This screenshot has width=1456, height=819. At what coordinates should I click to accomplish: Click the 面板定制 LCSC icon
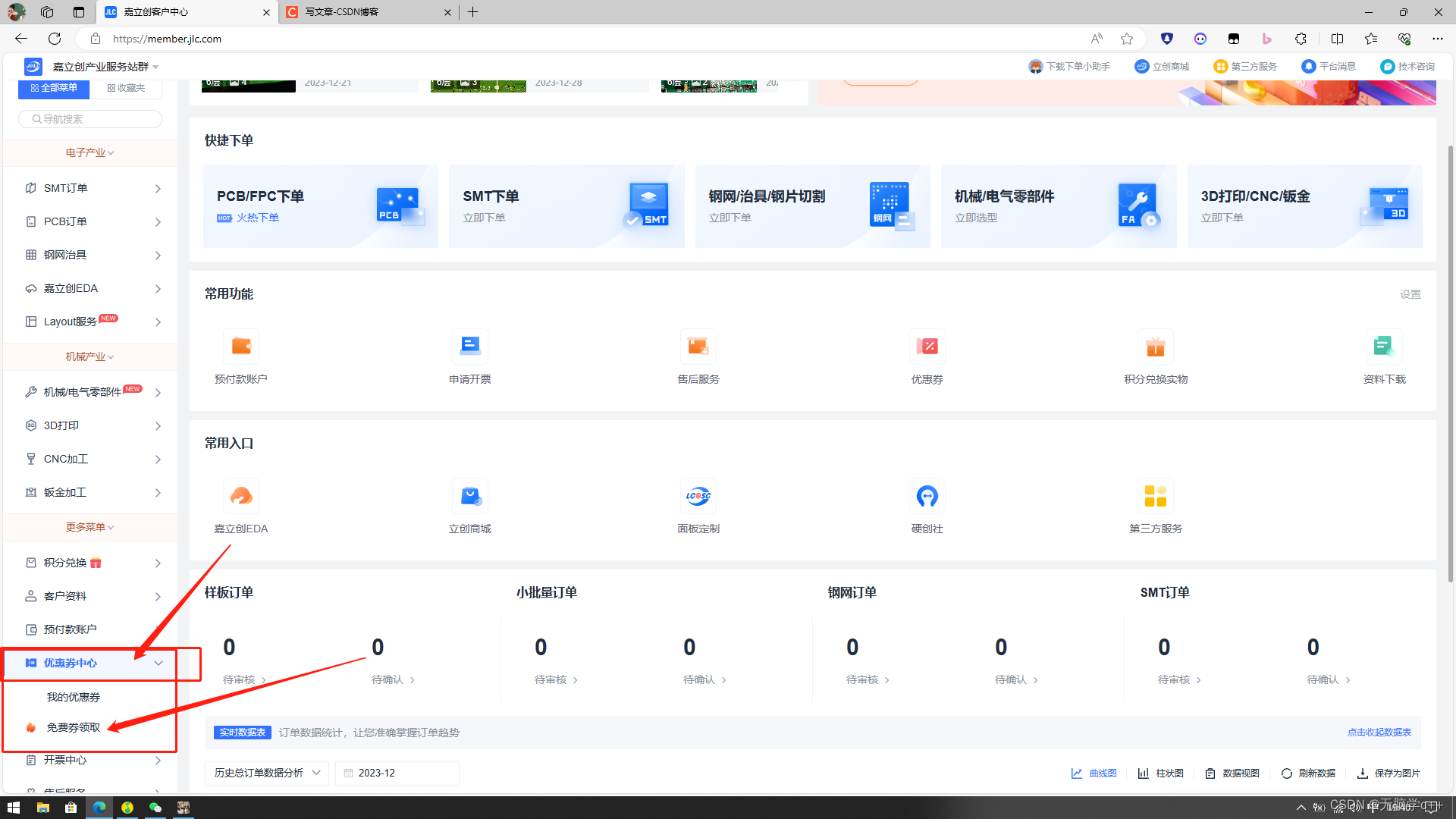[698, 496]
